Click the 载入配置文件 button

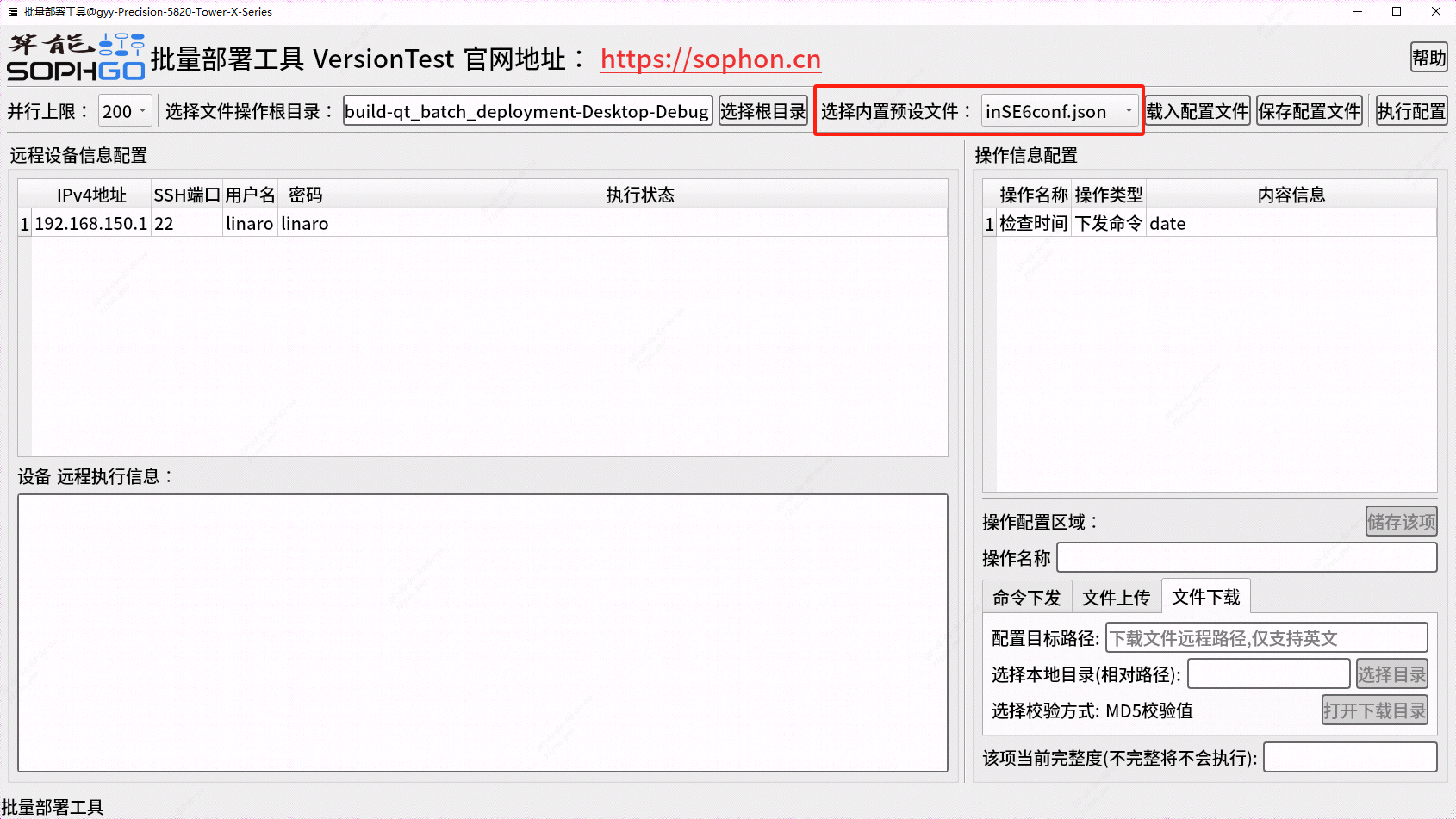coord(1197,111)
